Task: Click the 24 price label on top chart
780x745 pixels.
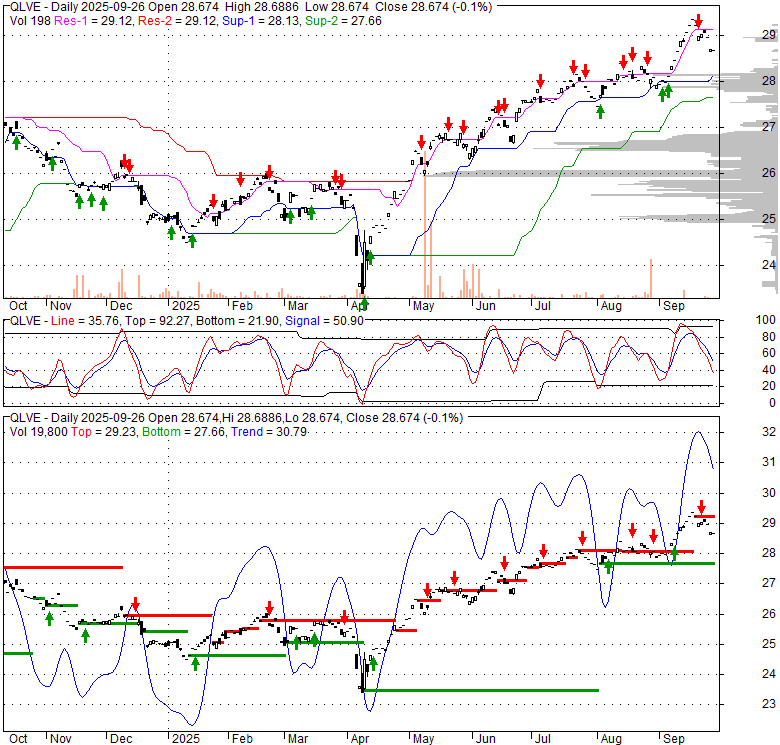Action: 769,265
